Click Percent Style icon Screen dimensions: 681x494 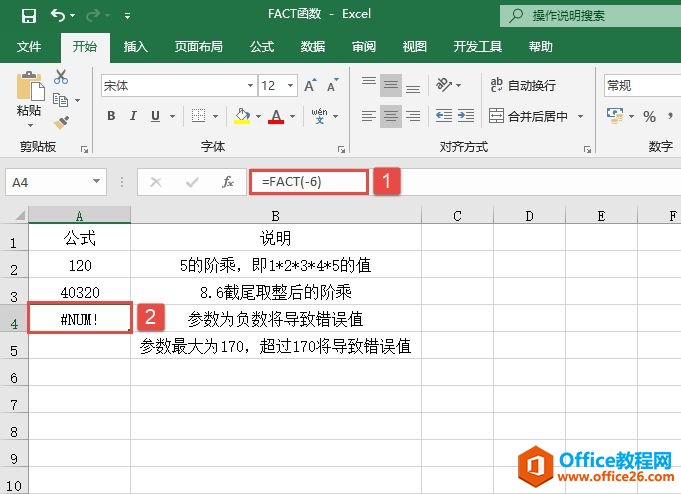click(x=649, y=116)
